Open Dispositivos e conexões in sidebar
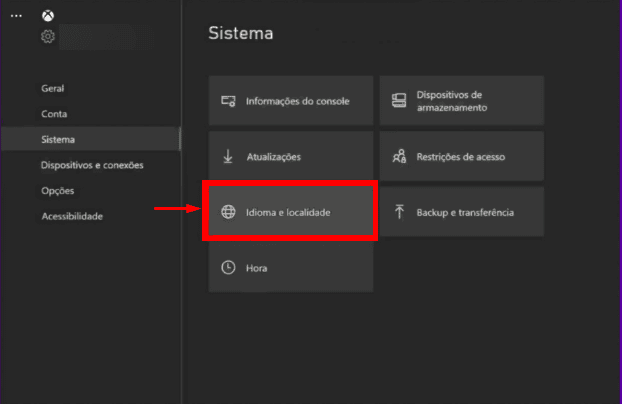 click(92, 165)
